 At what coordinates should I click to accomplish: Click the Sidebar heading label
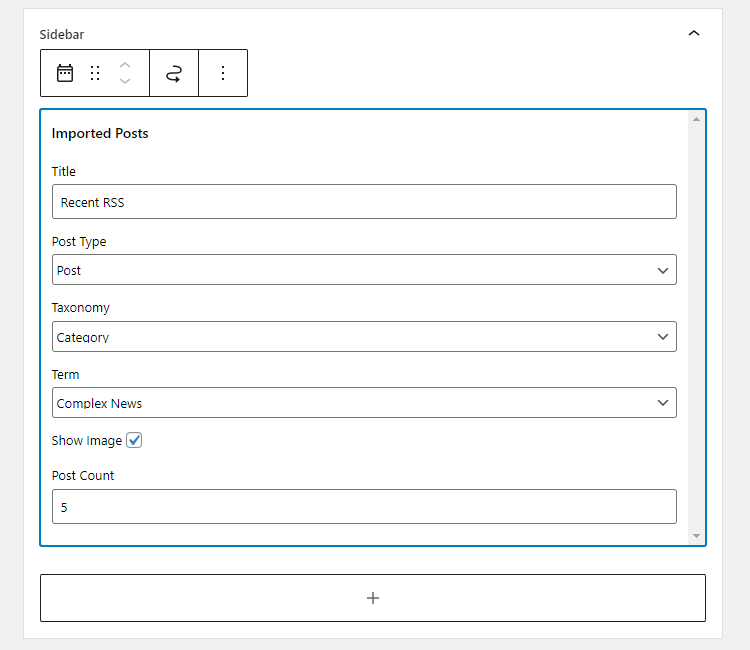coord(62,34)
